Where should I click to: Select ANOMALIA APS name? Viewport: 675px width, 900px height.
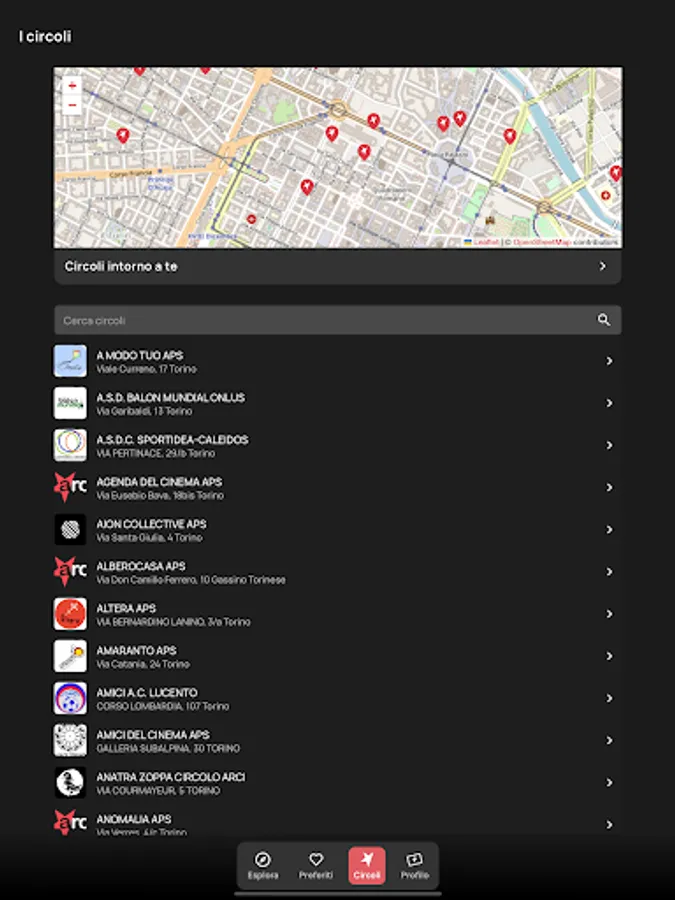[x=133, y=819]
